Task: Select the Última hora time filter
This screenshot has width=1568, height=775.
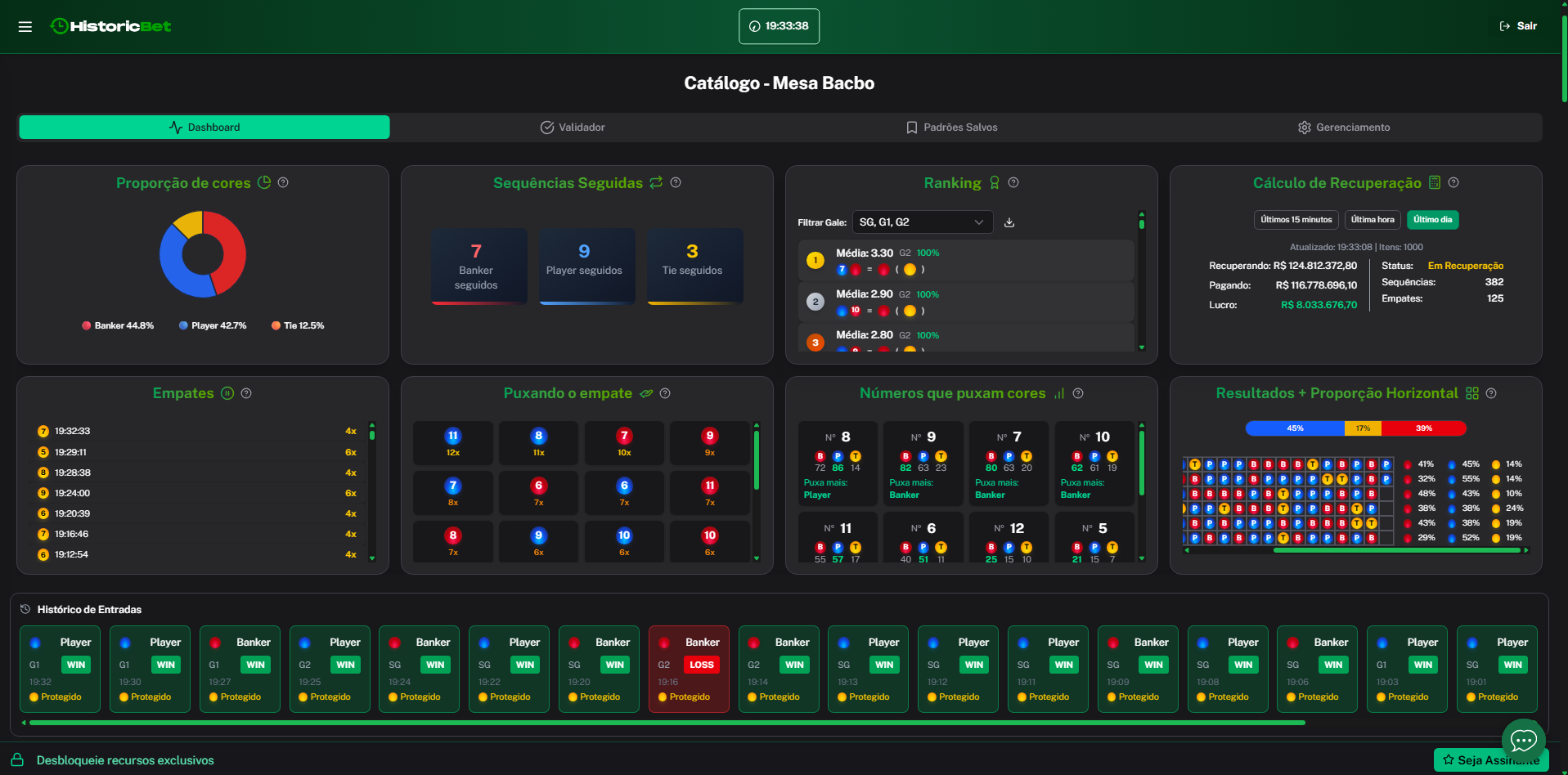Action: click(1373, 220)
